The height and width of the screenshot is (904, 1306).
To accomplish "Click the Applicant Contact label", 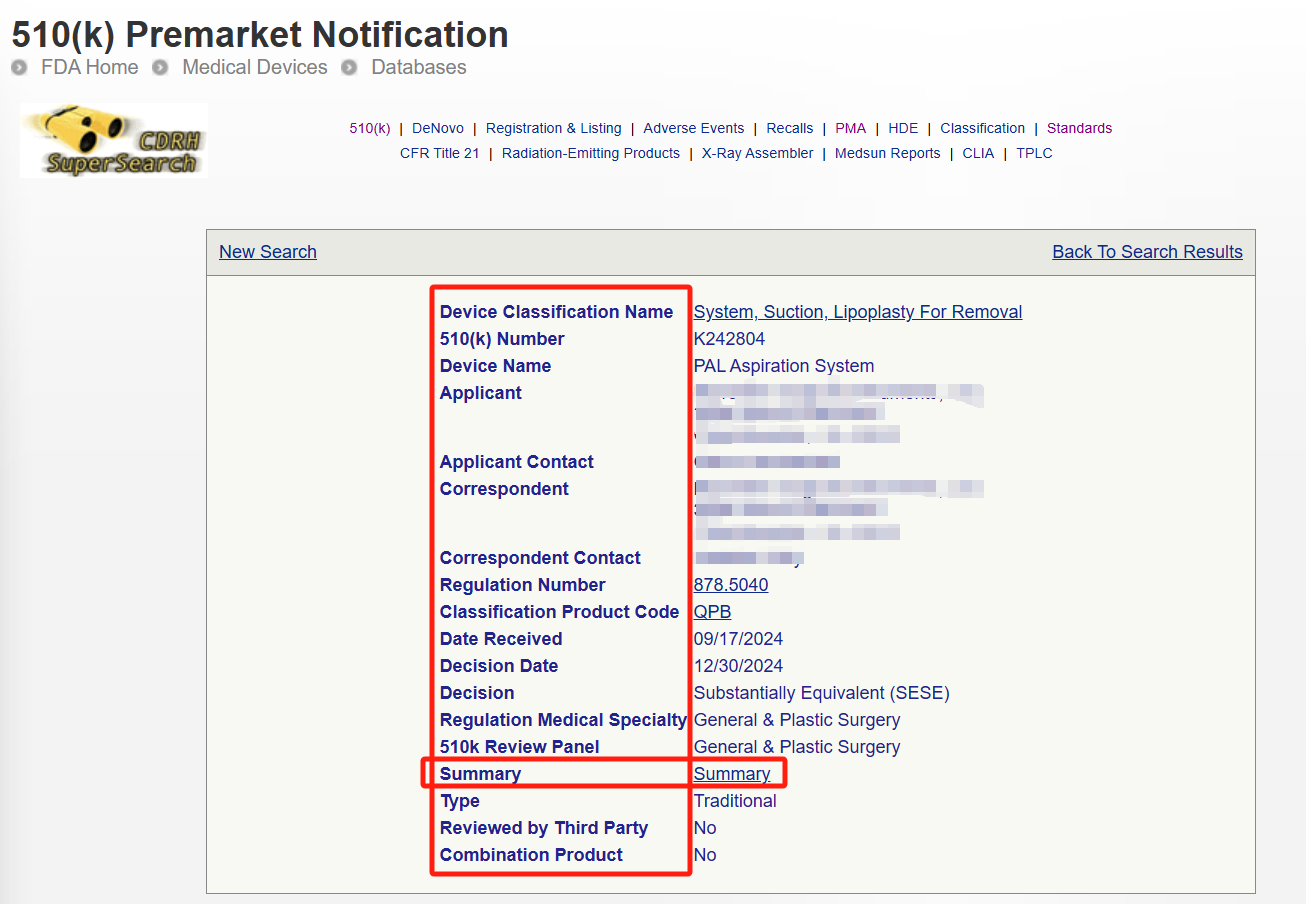I will tap(517, 462).
